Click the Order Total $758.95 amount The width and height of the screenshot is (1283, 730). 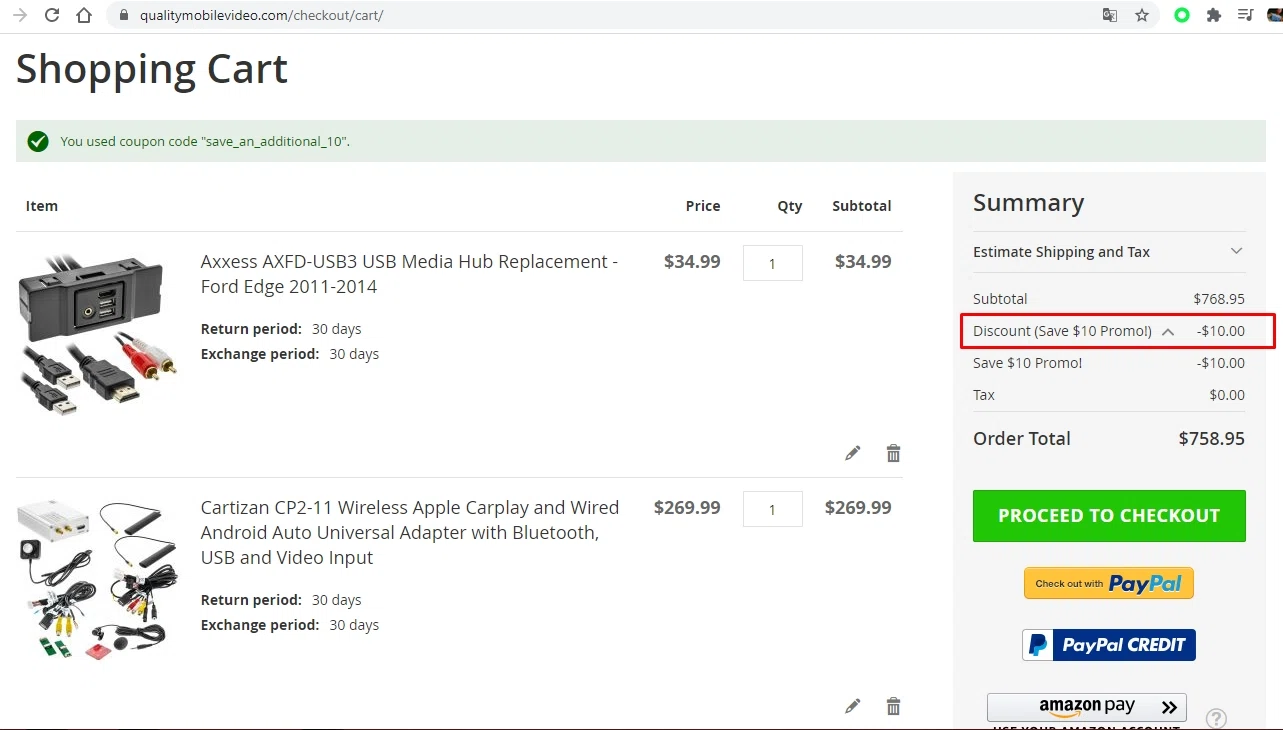tap(1211, 438)
